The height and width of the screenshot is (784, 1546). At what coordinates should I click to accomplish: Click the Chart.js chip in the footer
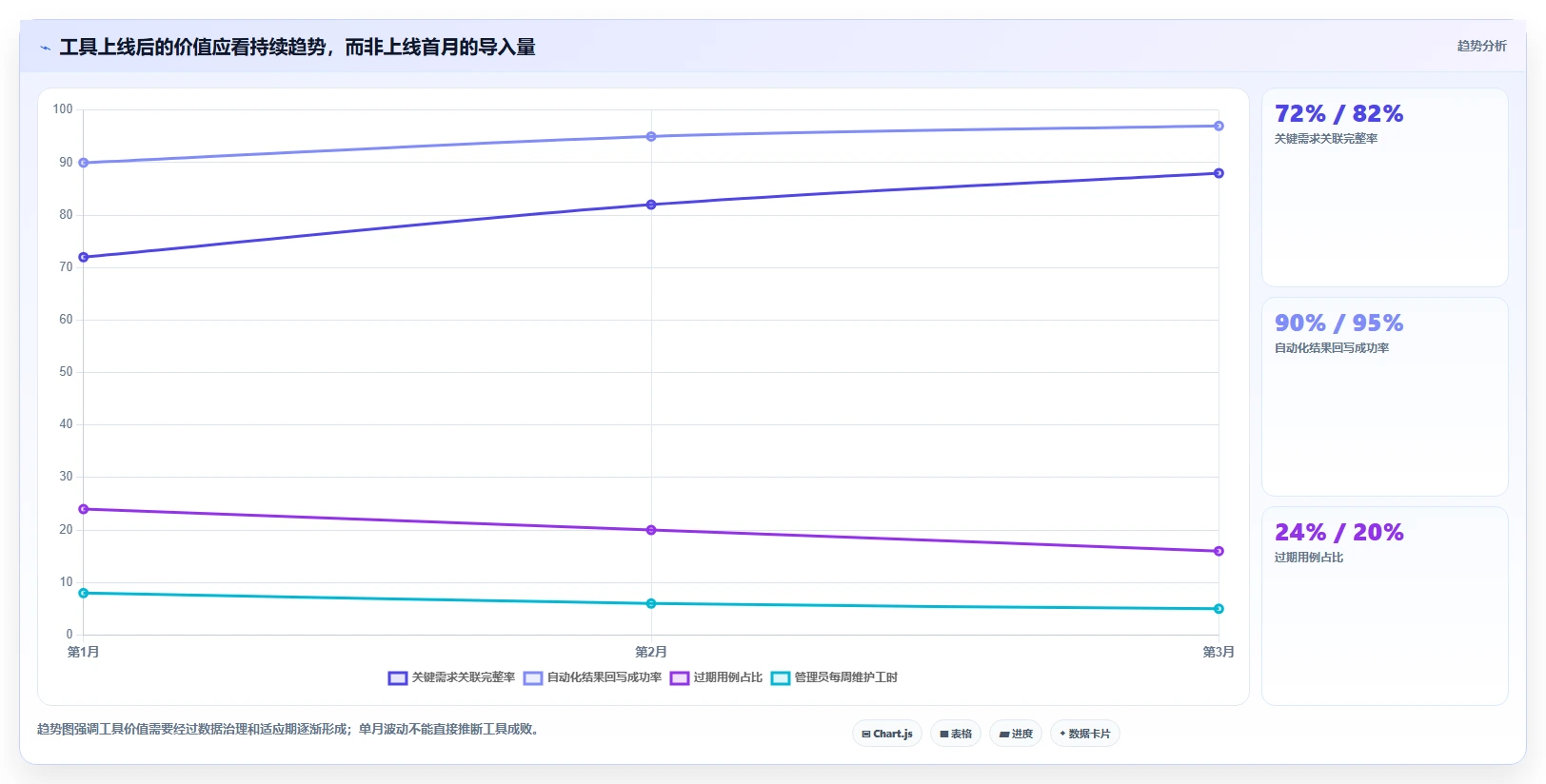click(887, 734)
